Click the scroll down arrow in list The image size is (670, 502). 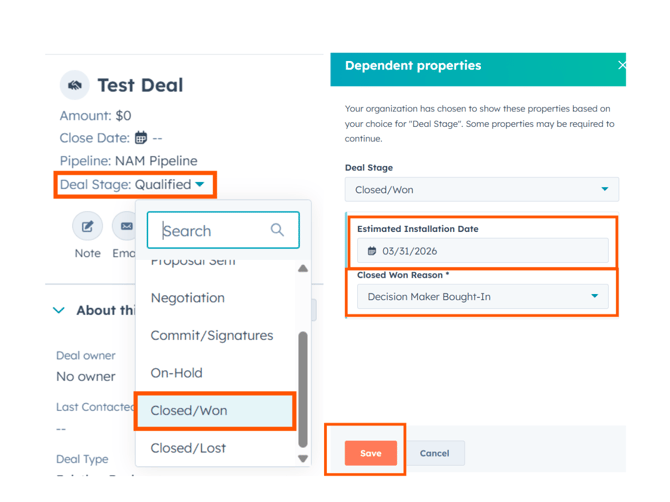pyautogui.click(x=303, y=458)
